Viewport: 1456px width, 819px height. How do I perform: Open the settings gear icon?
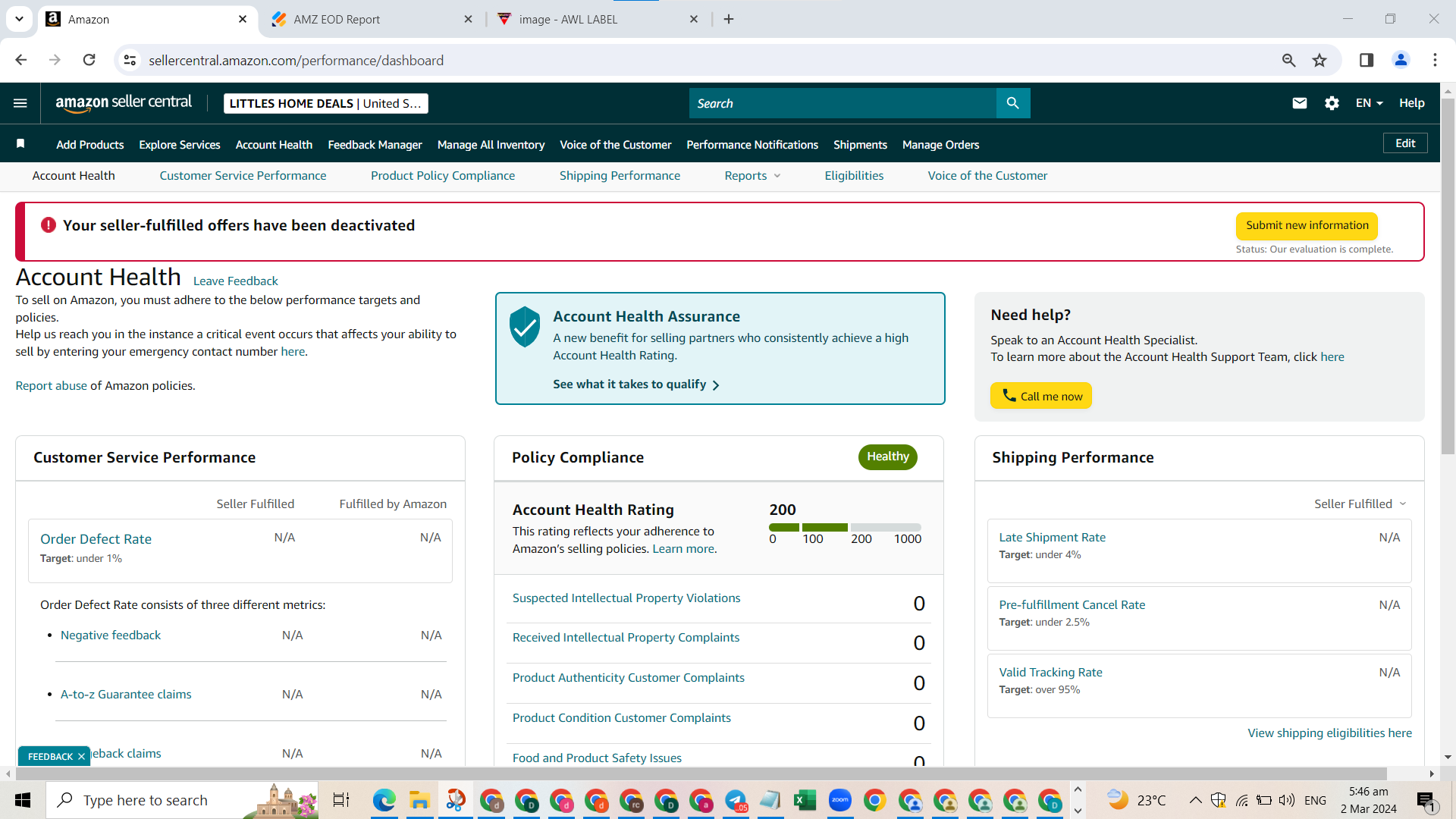[x=1332, y=103]
